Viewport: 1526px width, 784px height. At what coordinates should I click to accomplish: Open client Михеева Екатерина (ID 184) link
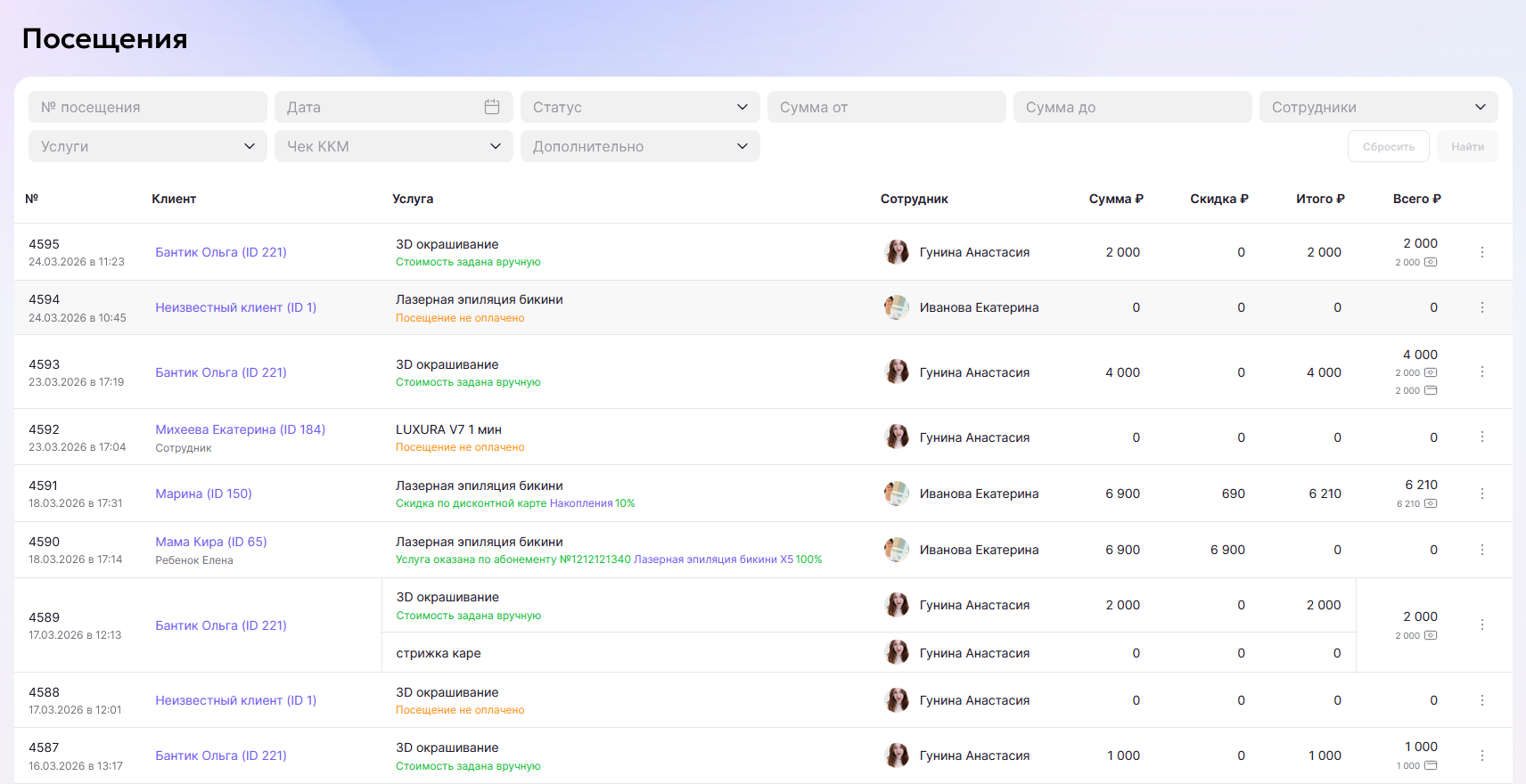pyautogui.click(x=240, y=429)
